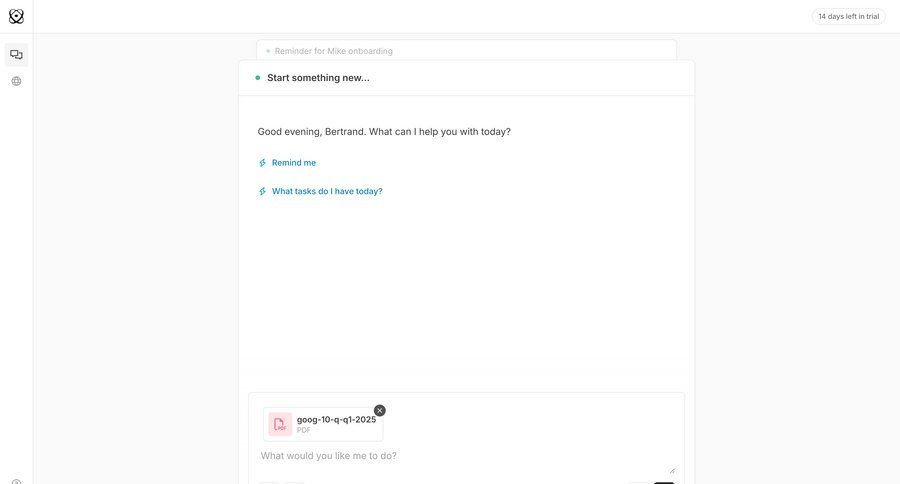Click the small dot before Reminder for Mike onboarding

(x=268, y=51)
